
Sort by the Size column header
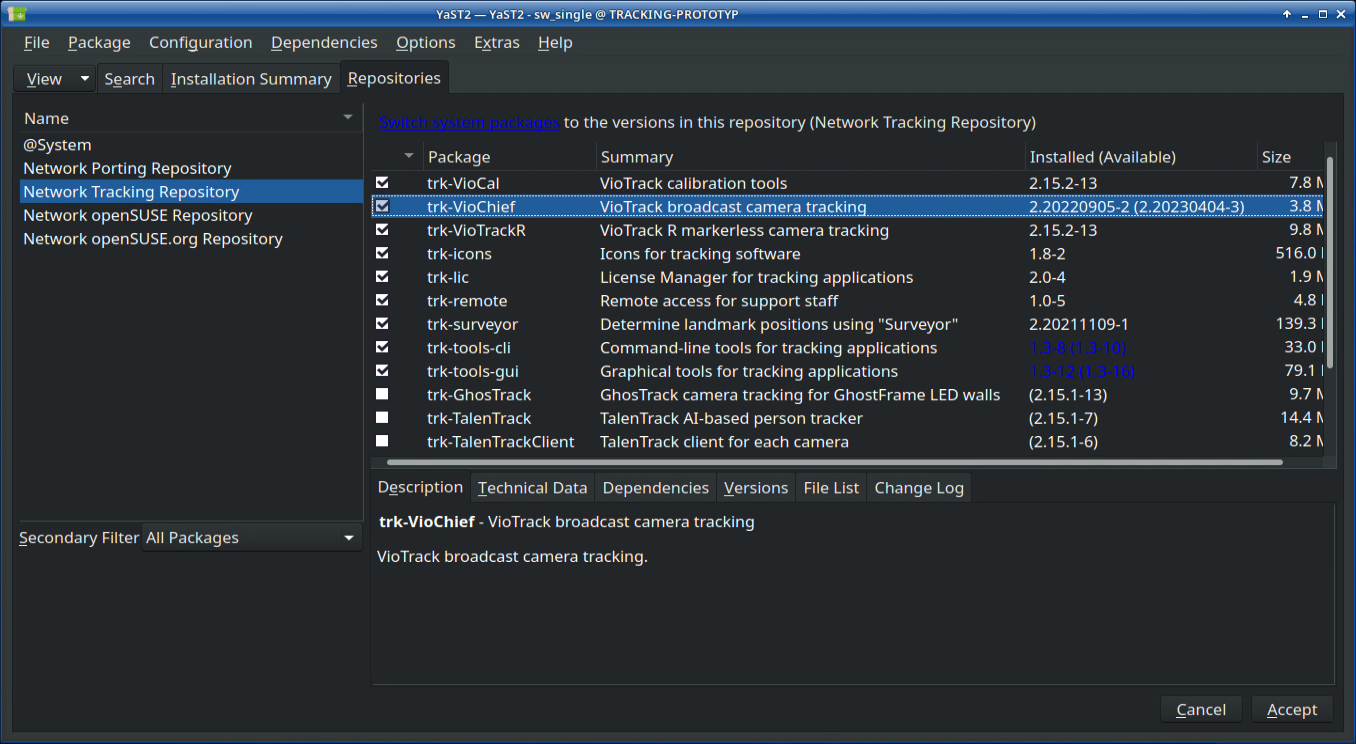(x=1290, y=156)
